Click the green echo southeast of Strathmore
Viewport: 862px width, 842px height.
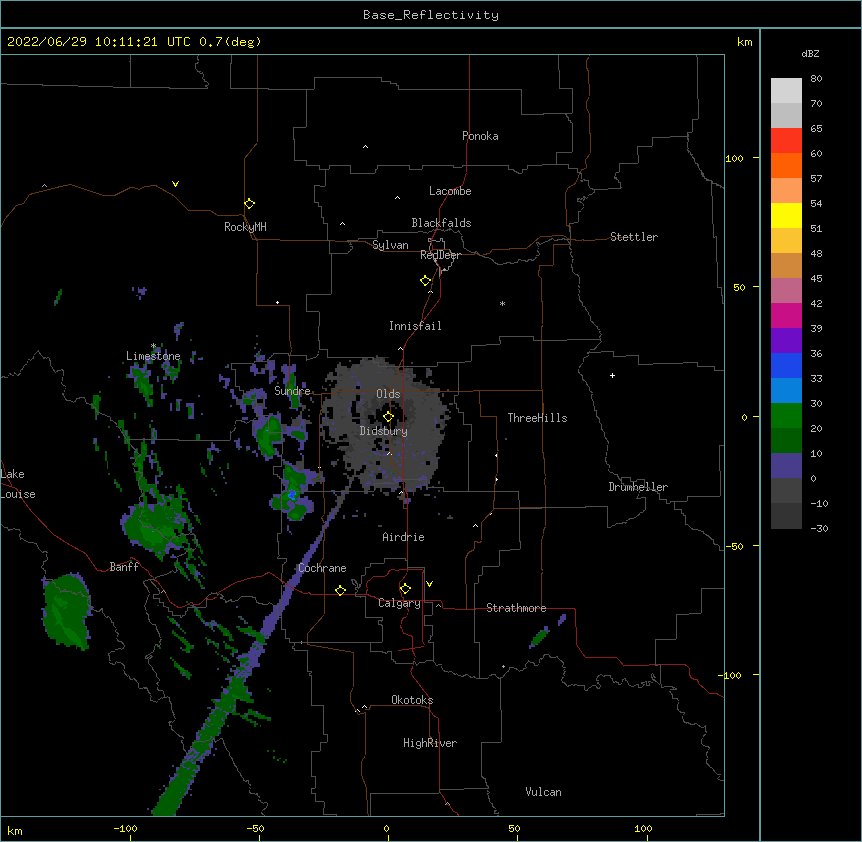coord(539,638)
